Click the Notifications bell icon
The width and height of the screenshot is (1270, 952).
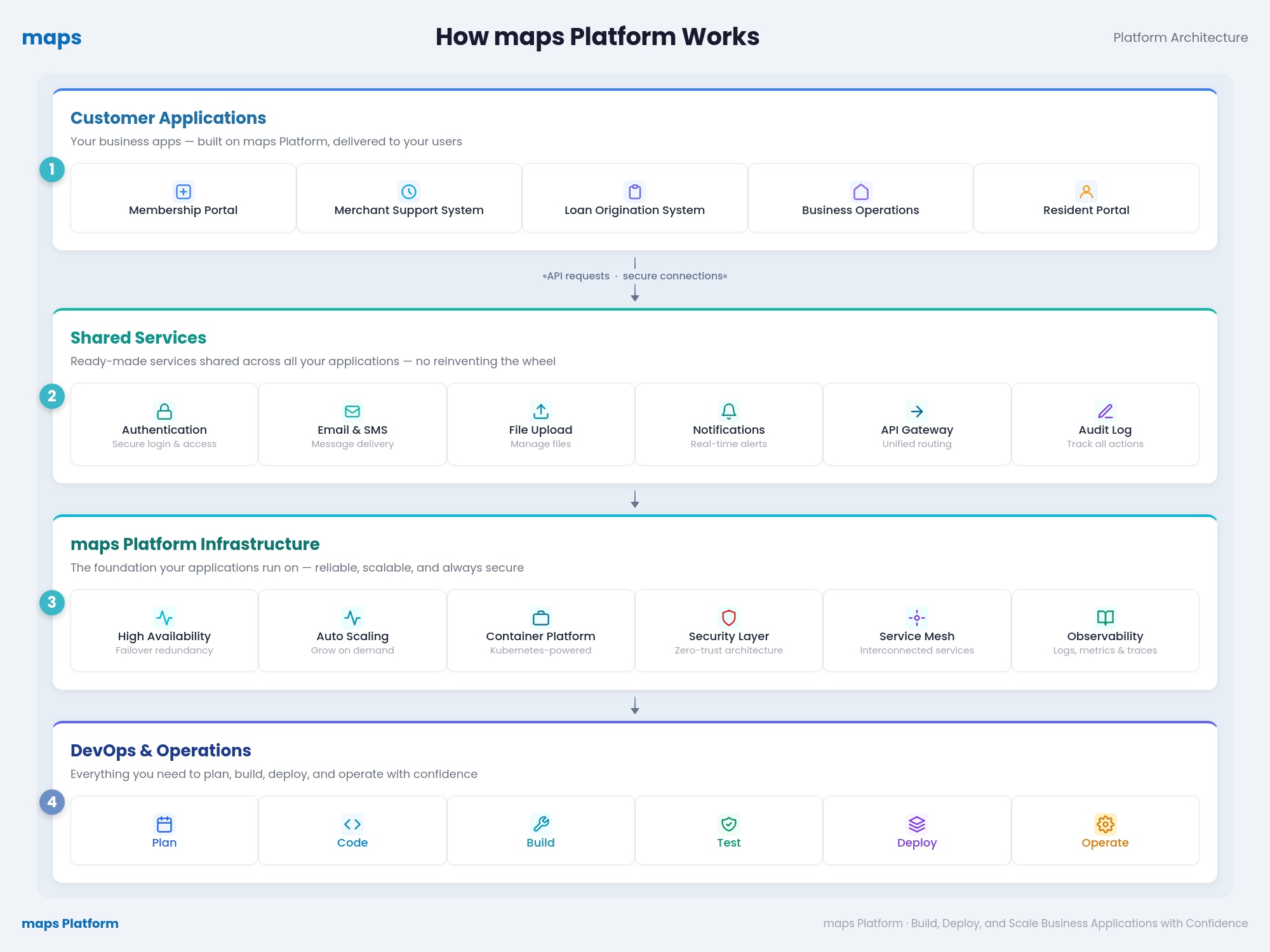pyautogui.click(x=728, y=412)
